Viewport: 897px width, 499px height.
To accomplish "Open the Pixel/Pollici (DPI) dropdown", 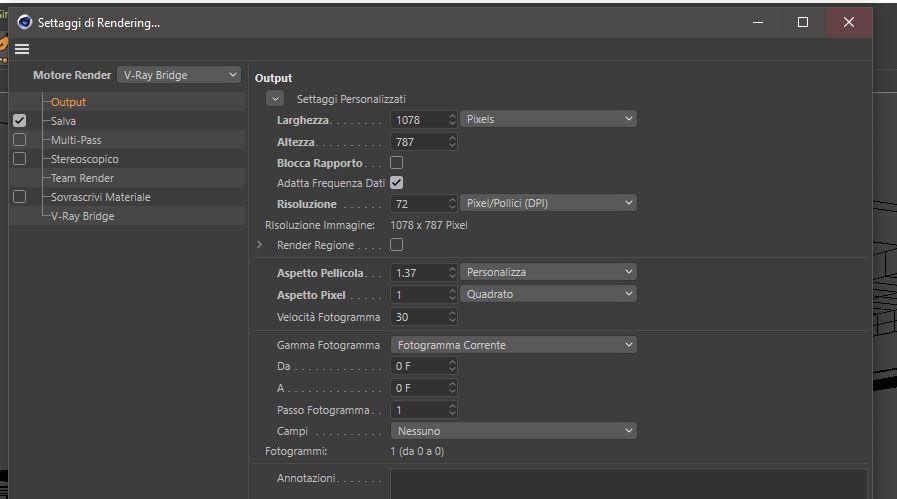I will [548, 203].
